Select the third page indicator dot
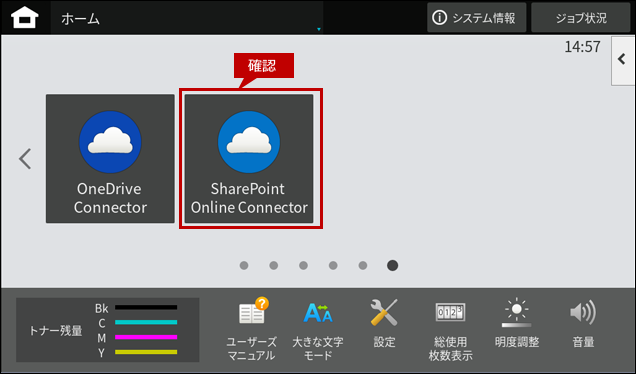This screenshot has width=636, height=374. click(x=303, y=265)
